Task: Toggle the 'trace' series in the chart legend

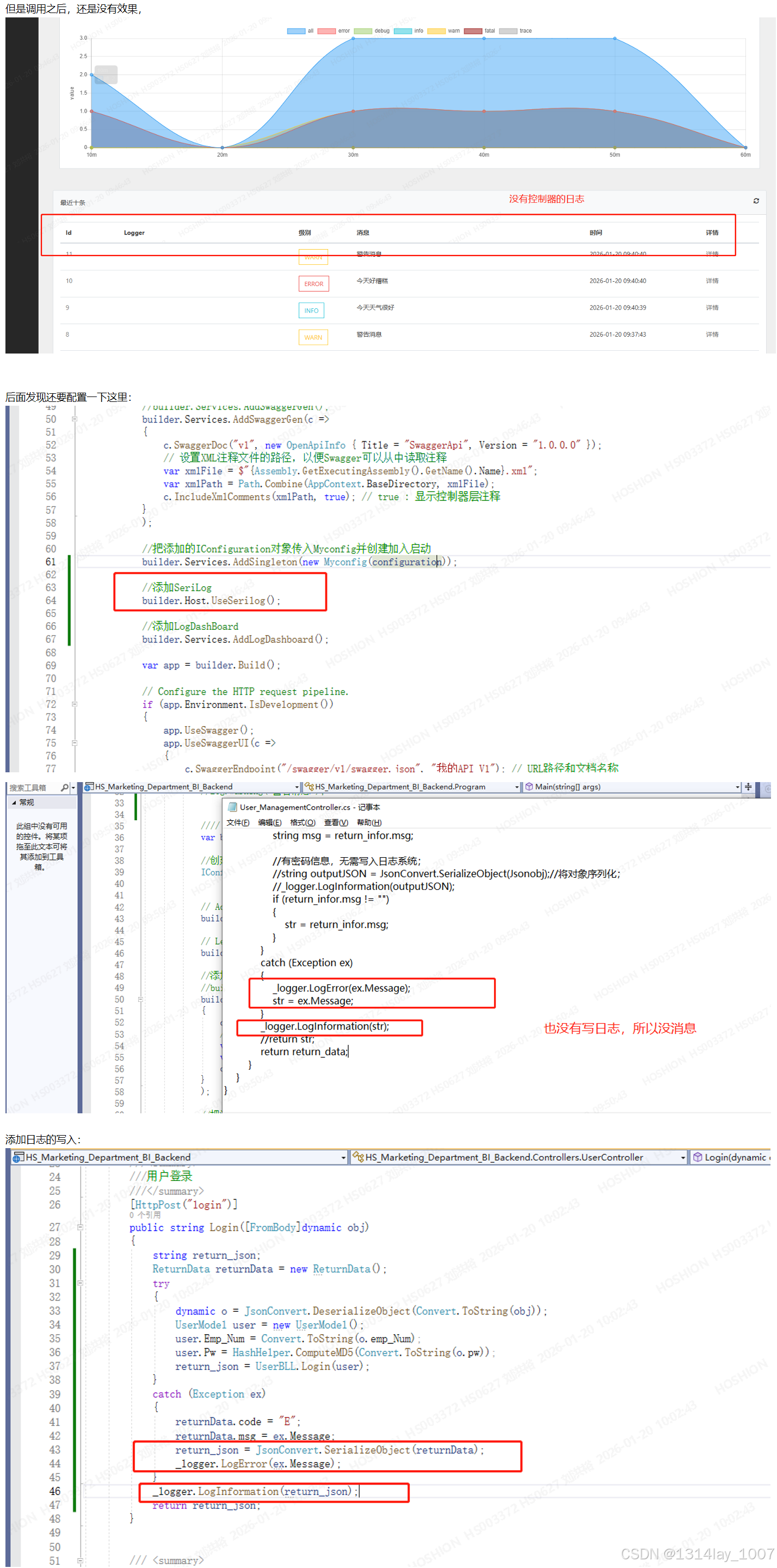Action: (515, 31)
